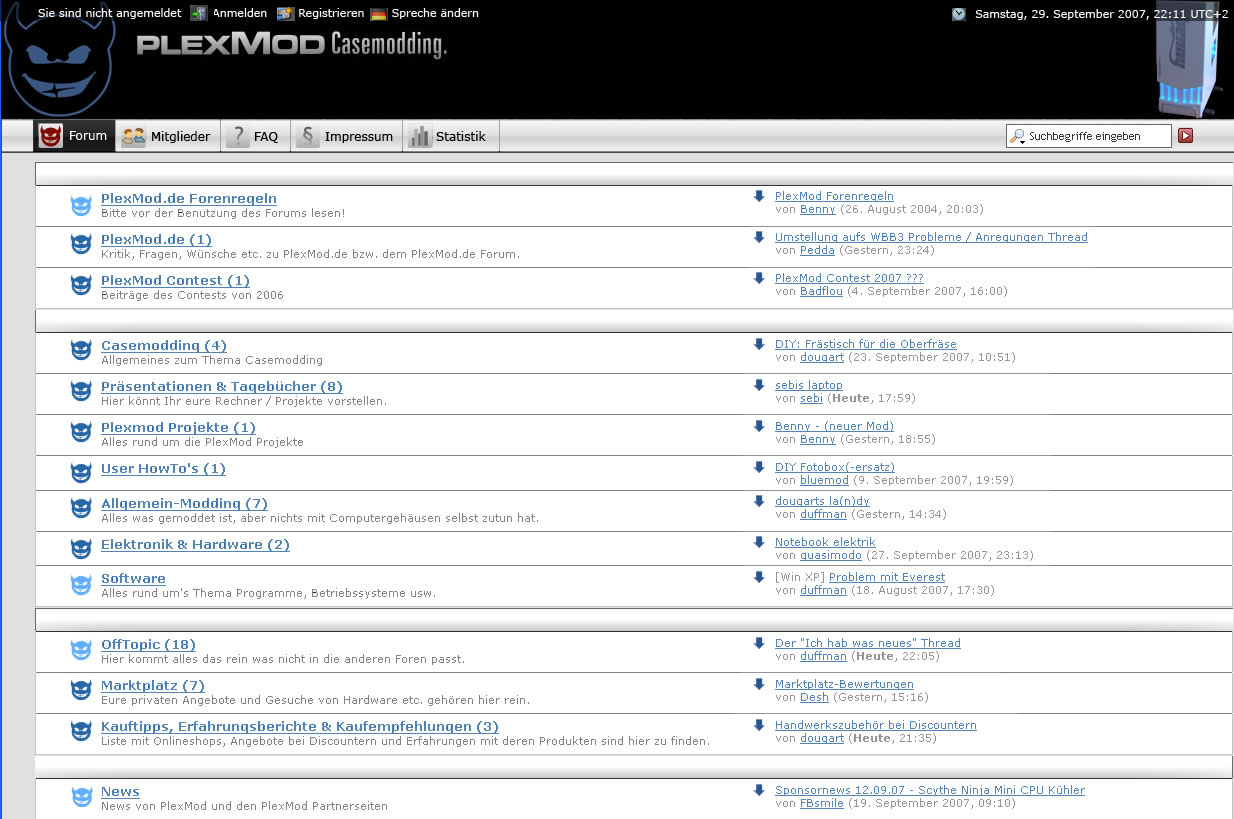Click the blue arrow beside PlexMod Forenregeln post

pos(759,196)
